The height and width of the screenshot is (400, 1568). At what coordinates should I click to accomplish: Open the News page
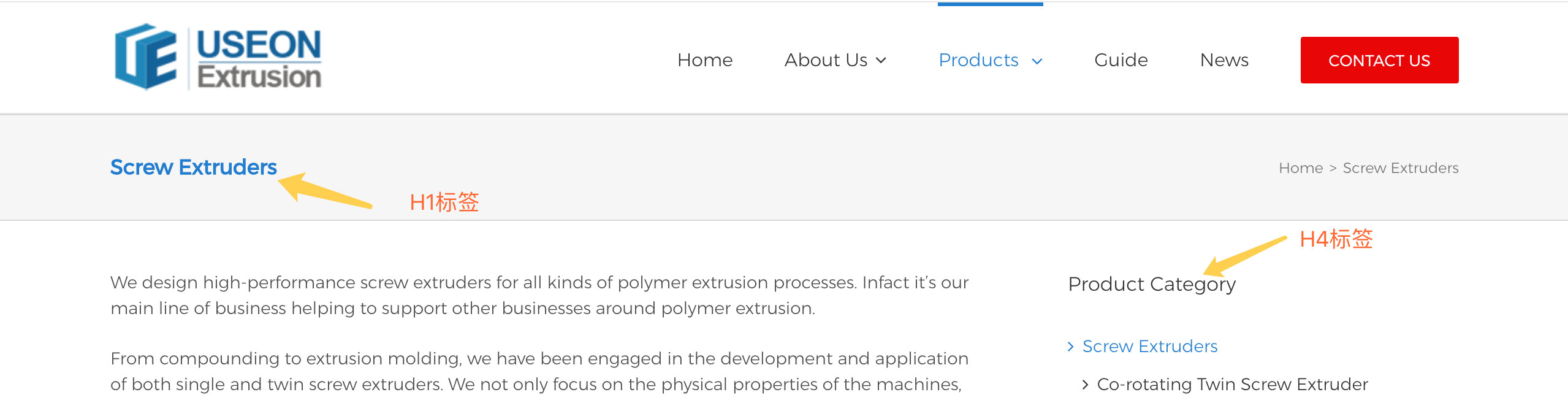(x=1224, y=60)
